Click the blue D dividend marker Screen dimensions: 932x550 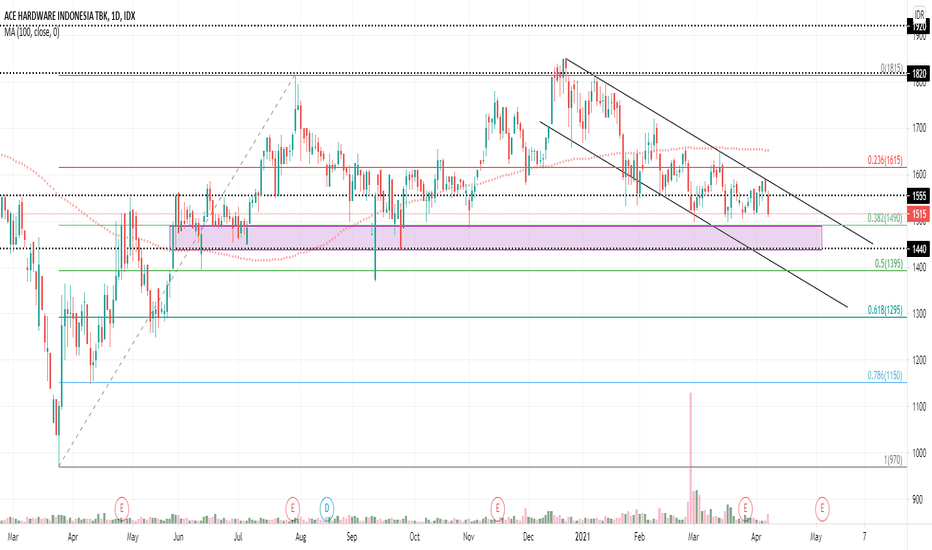point(326,508)
